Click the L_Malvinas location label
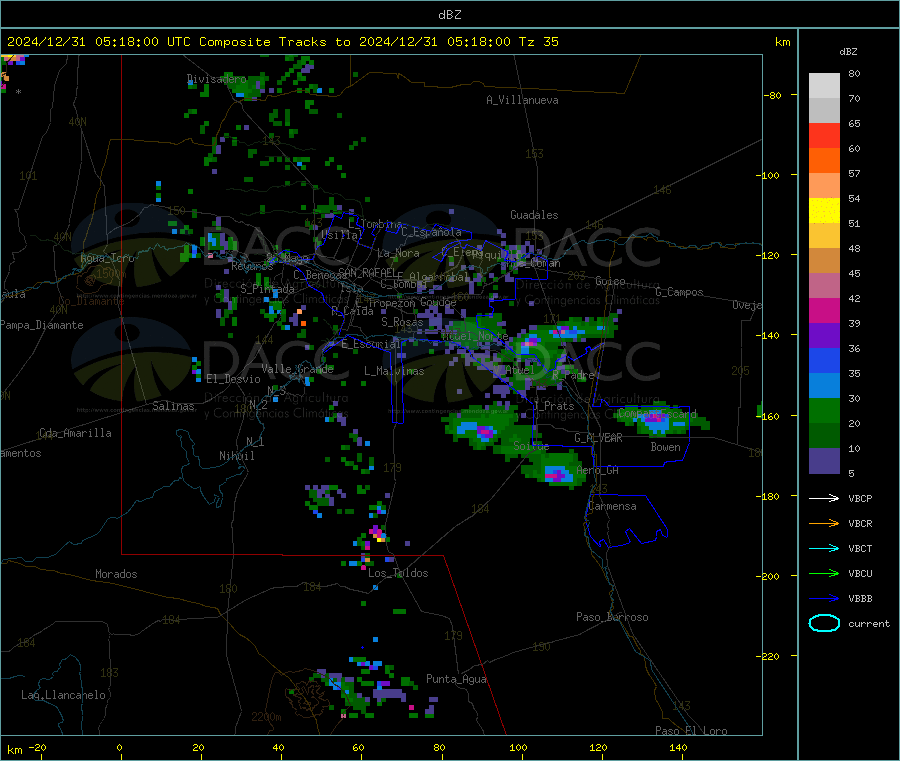The width and height of the screenshot is (900, 761). (394, 371)
